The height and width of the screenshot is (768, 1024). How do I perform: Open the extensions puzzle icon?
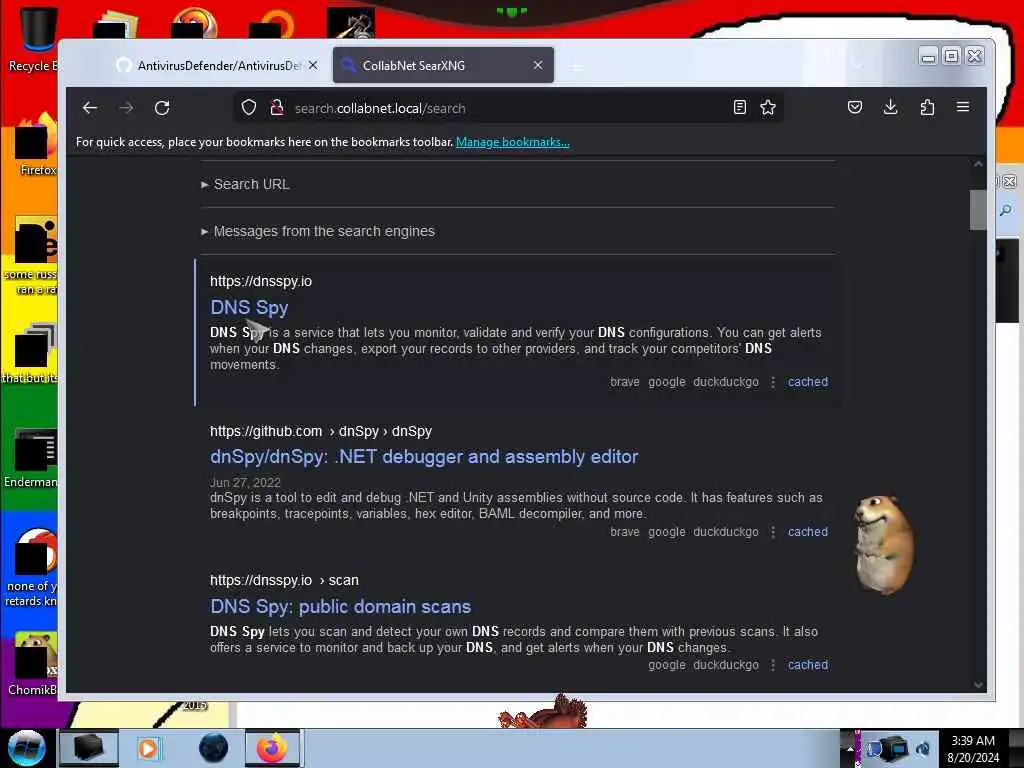point(927,107)
